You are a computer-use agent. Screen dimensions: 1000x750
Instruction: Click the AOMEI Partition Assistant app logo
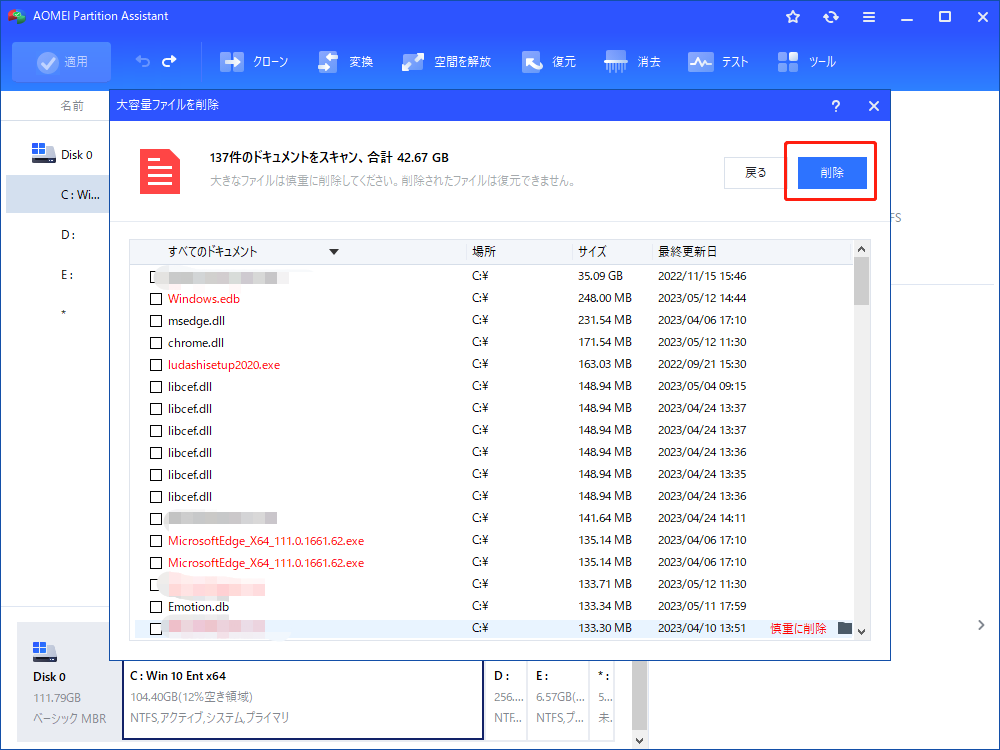17,16
